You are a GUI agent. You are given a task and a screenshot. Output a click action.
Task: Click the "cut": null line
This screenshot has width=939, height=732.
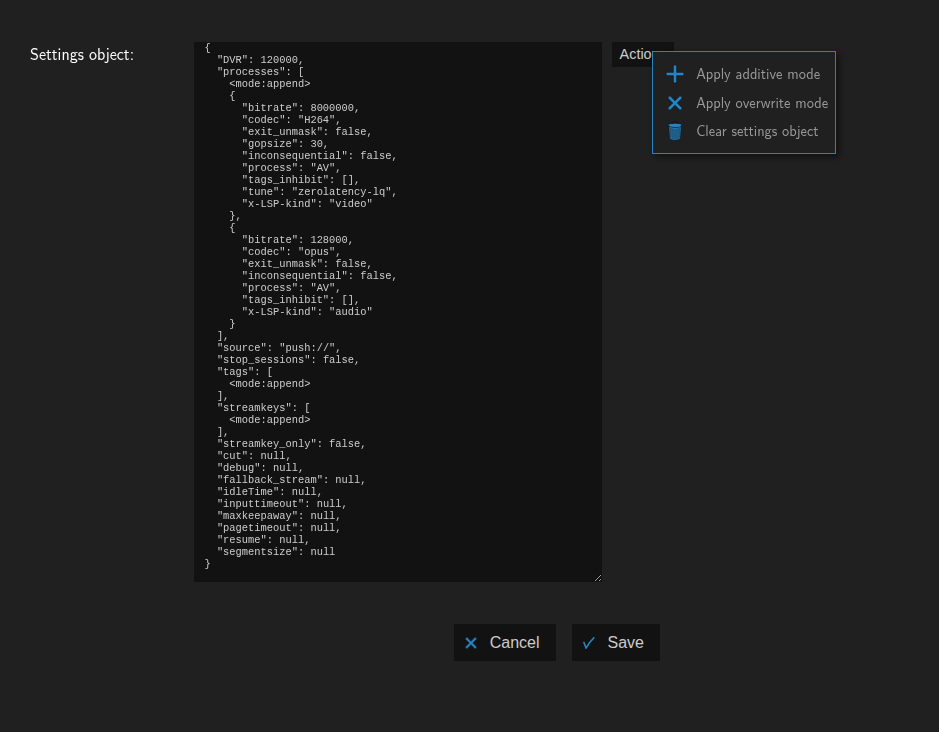click(x=254, y=455)
